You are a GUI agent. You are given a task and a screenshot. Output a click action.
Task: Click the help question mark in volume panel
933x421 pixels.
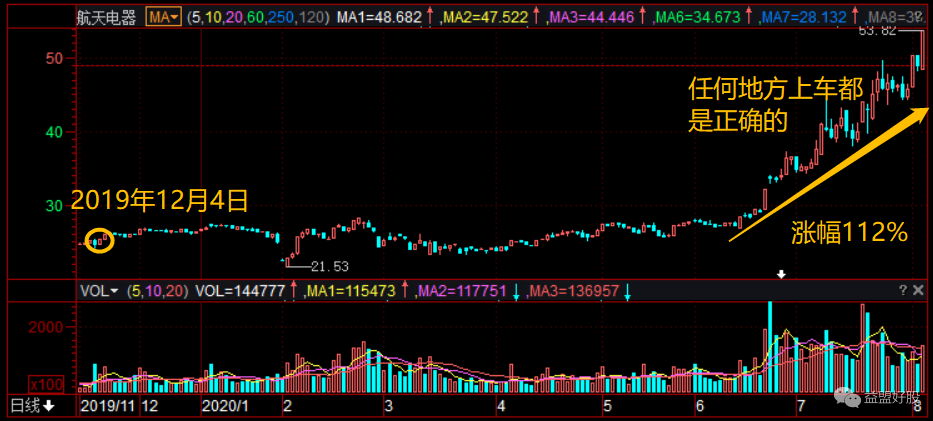902,290
